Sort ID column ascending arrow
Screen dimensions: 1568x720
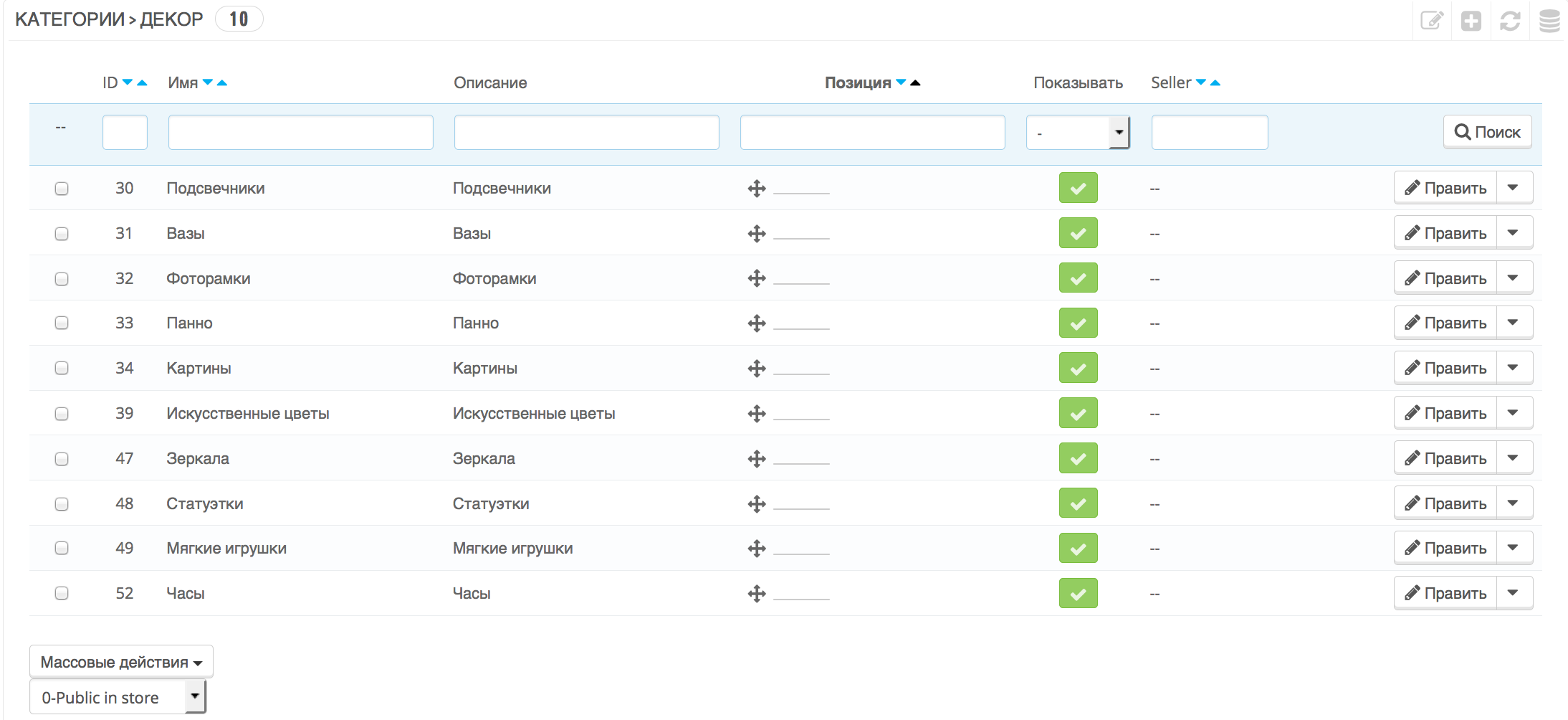point(143,83)
